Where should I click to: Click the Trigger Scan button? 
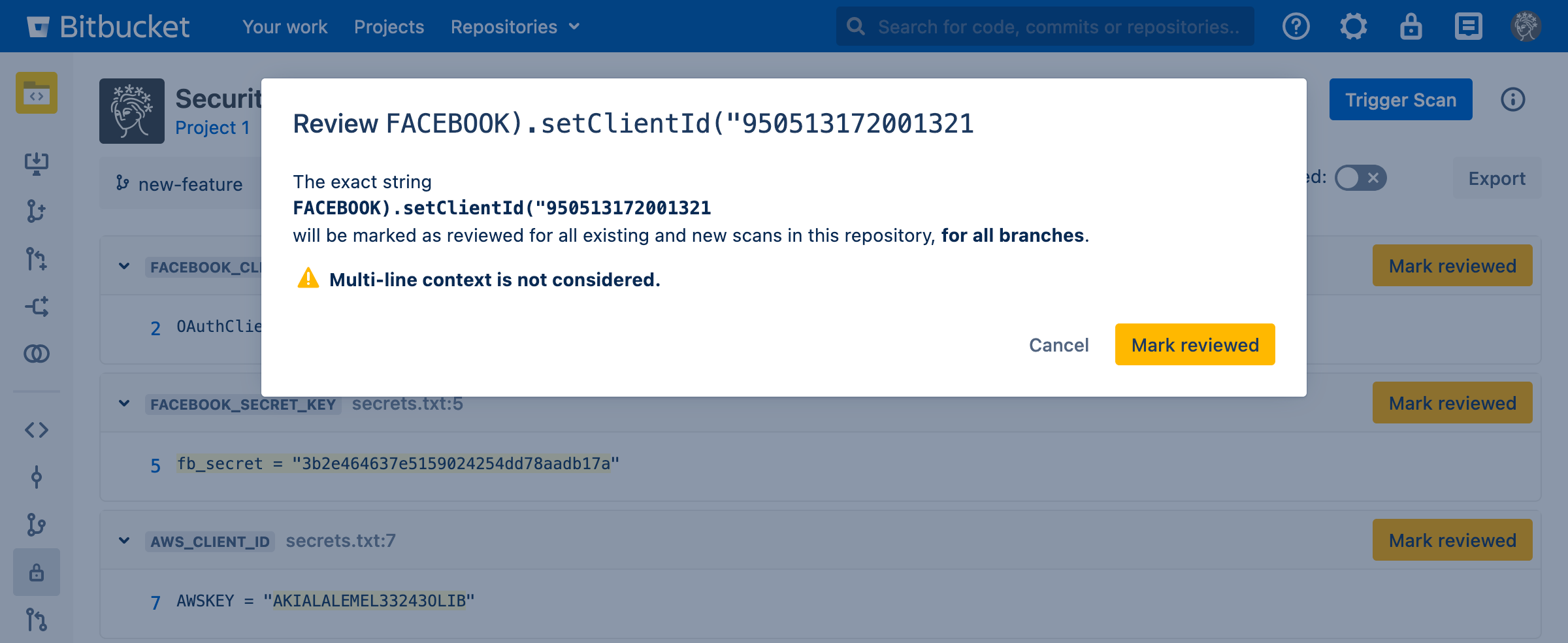1400,99
